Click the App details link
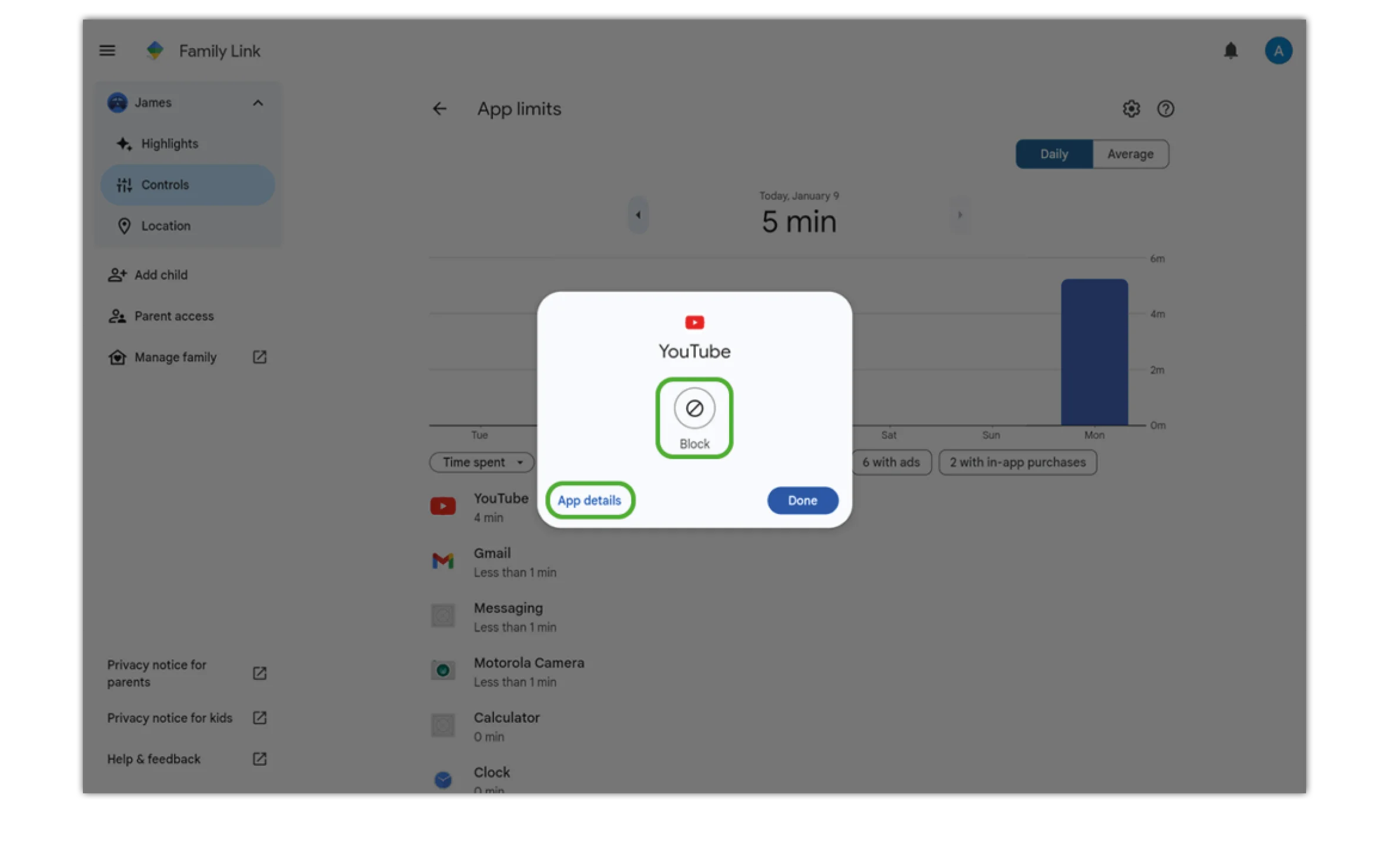Viewport: 1389px width, 868px height. (x=592, y=500)
